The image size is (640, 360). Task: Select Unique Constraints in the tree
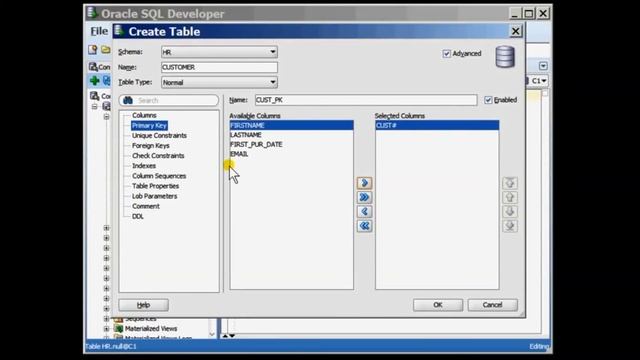click(159, 136)
